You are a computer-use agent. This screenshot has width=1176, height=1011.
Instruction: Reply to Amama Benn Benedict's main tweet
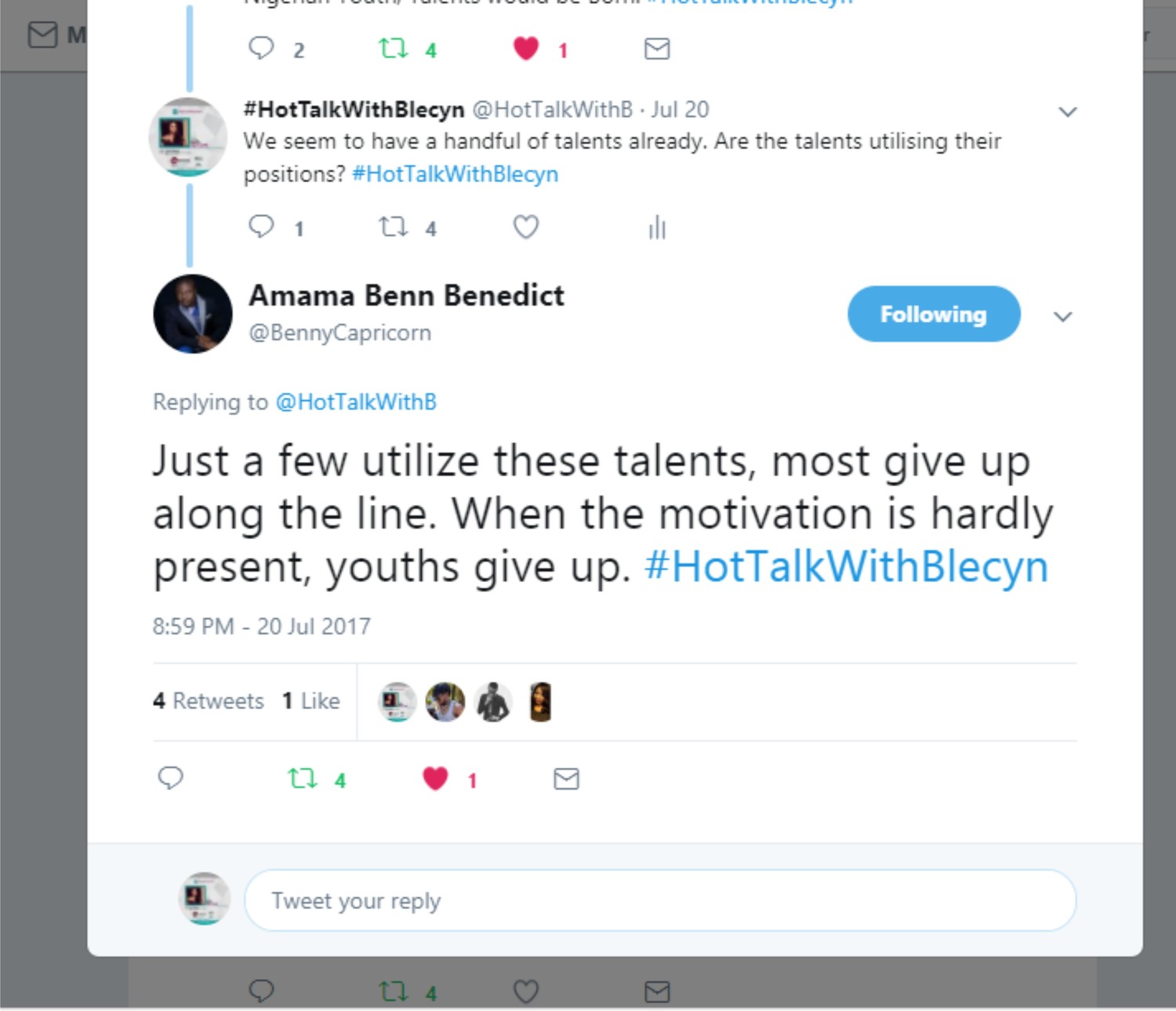coord(170,778)
